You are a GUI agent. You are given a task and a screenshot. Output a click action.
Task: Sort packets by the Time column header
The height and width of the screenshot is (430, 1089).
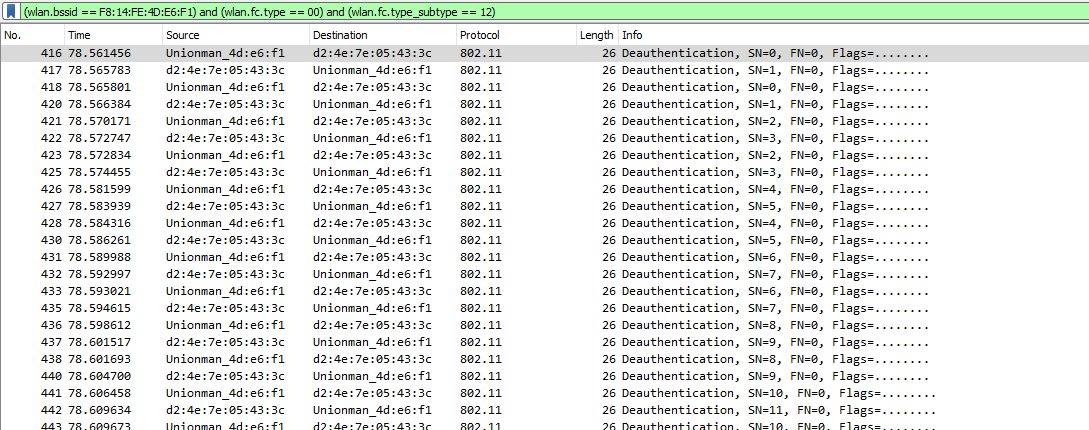click(113, 35)
